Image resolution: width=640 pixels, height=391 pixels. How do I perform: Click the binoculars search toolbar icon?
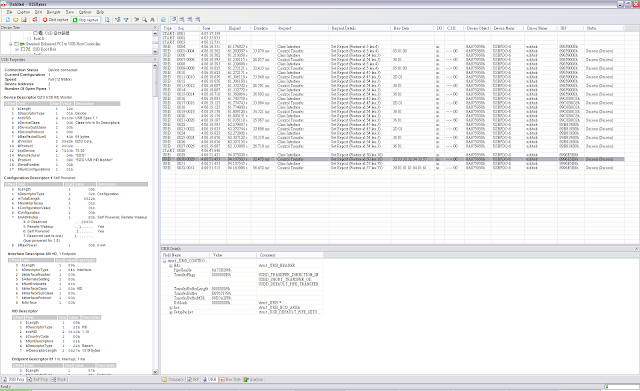152,20
